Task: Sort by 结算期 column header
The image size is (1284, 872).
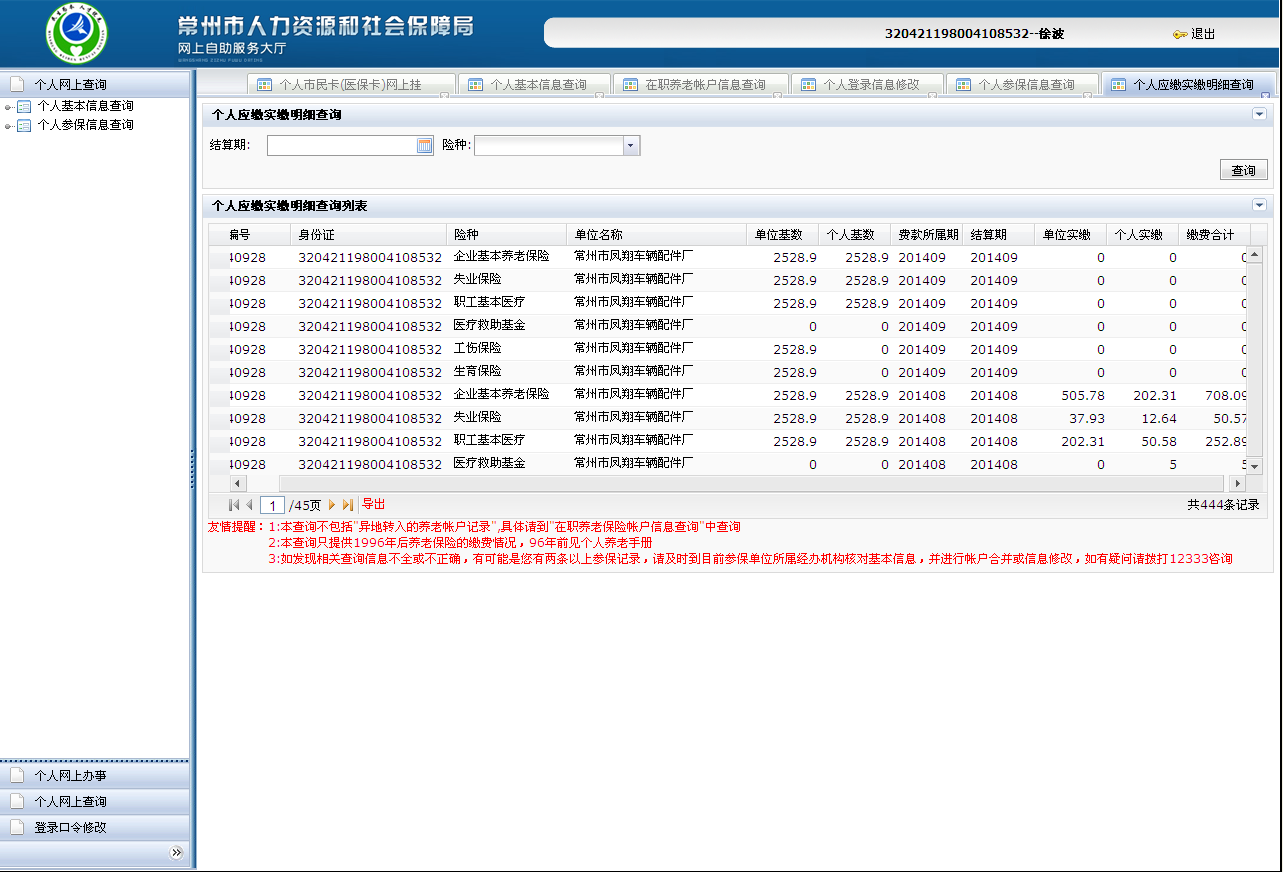Action: pyautogui.click(x=999, y=235)
